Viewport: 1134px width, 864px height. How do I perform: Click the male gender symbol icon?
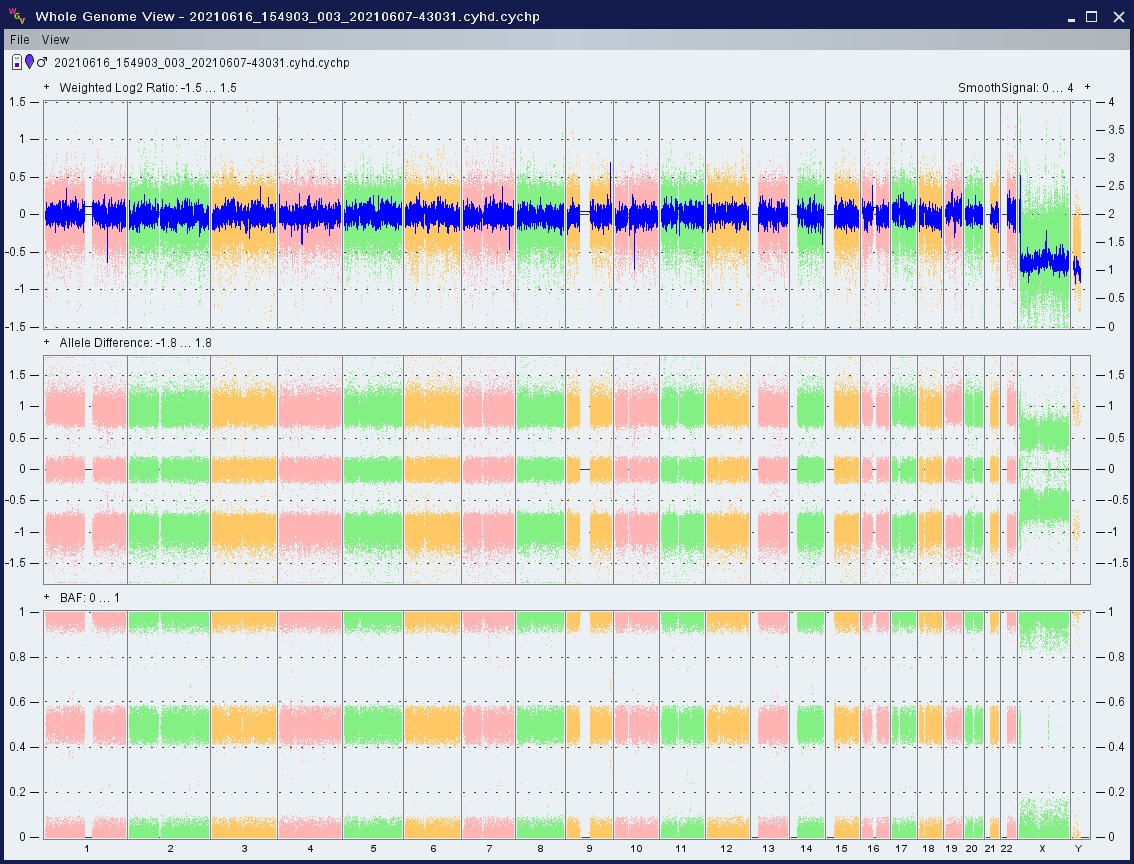(42, 62)
